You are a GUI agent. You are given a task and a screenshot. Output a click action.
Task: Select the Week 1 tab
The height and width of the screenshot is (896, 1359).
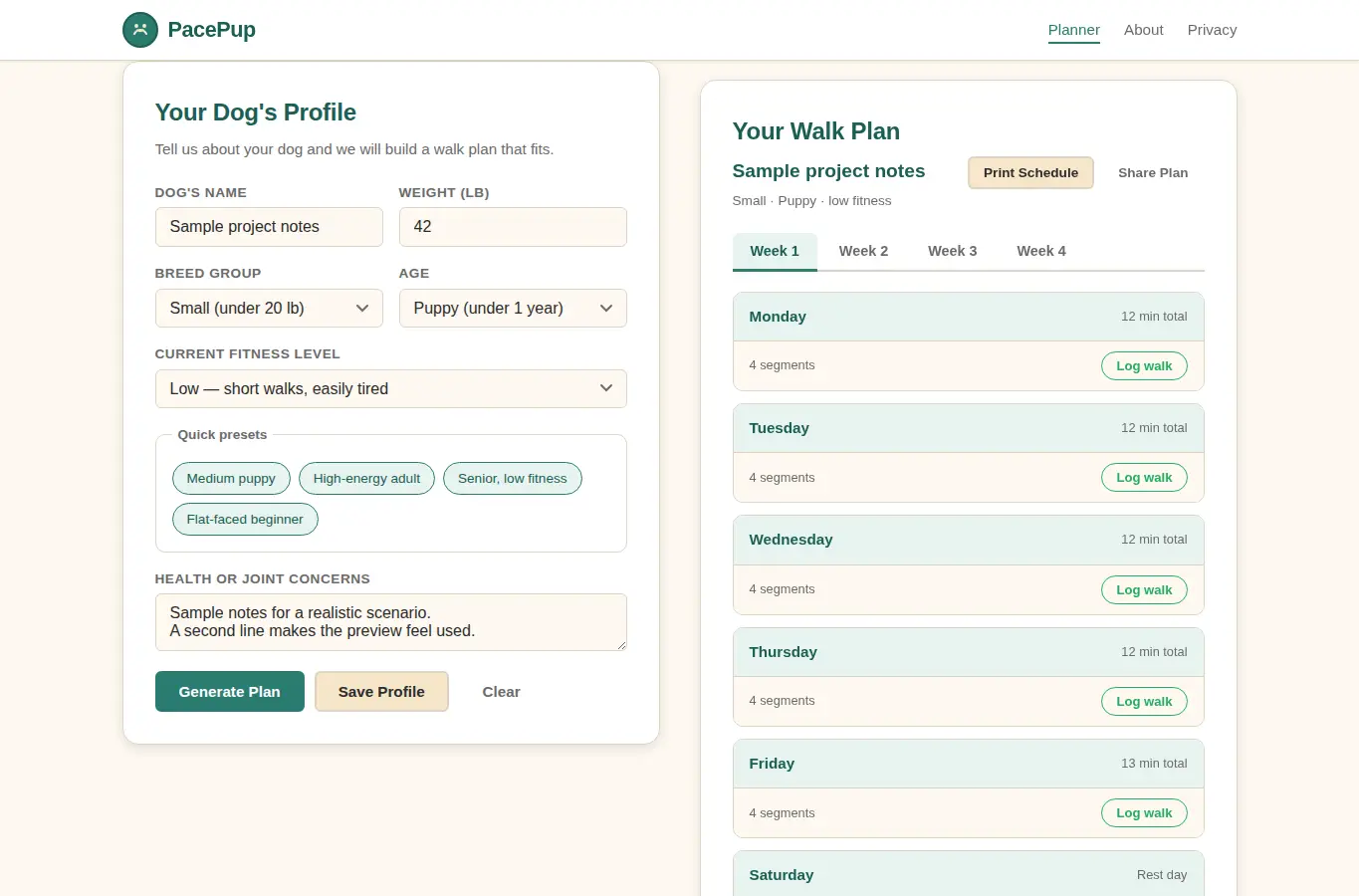tap(775, 251)
